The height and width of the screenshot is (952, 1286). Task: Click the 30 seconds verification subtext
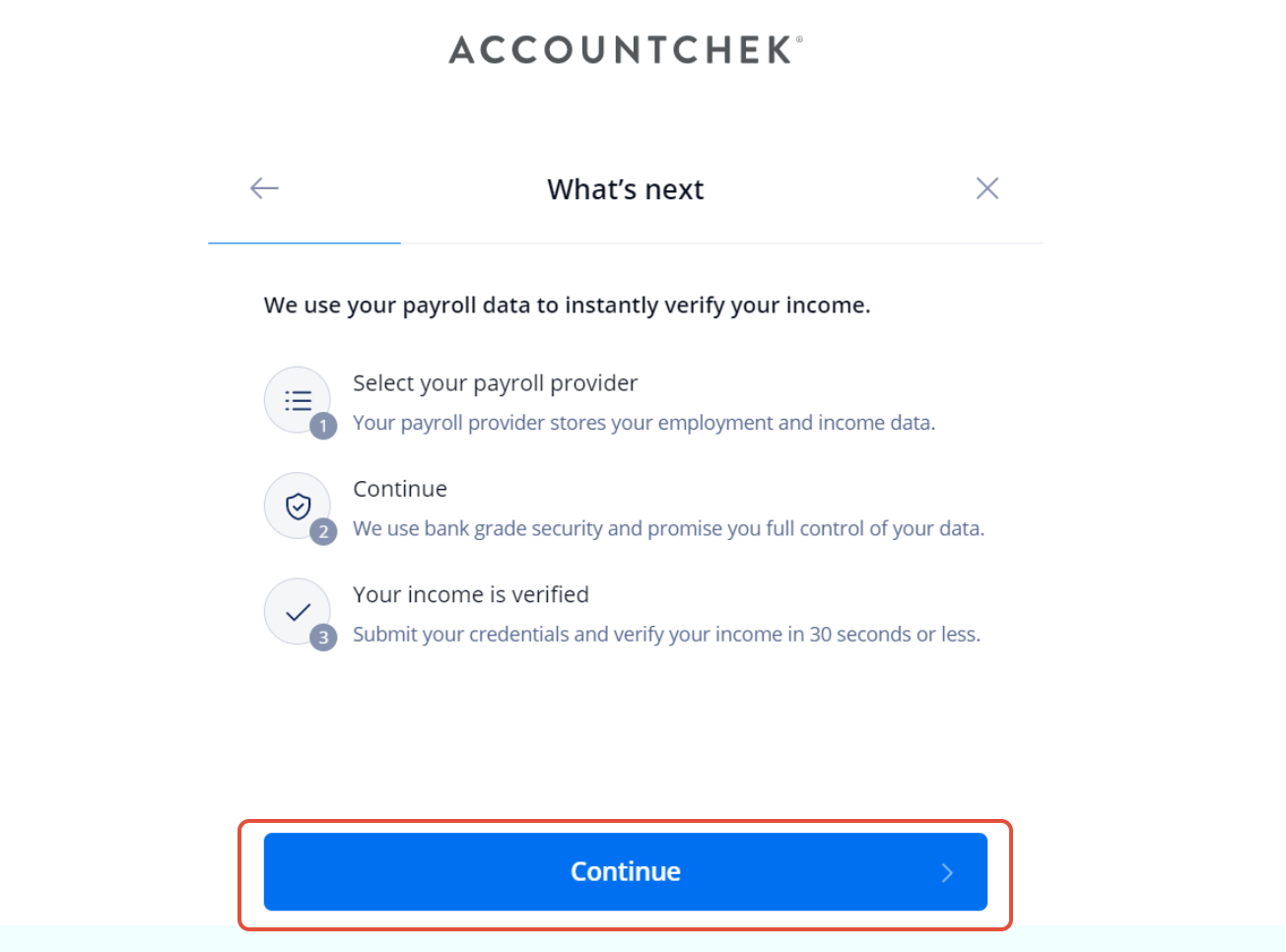point(666,634)
